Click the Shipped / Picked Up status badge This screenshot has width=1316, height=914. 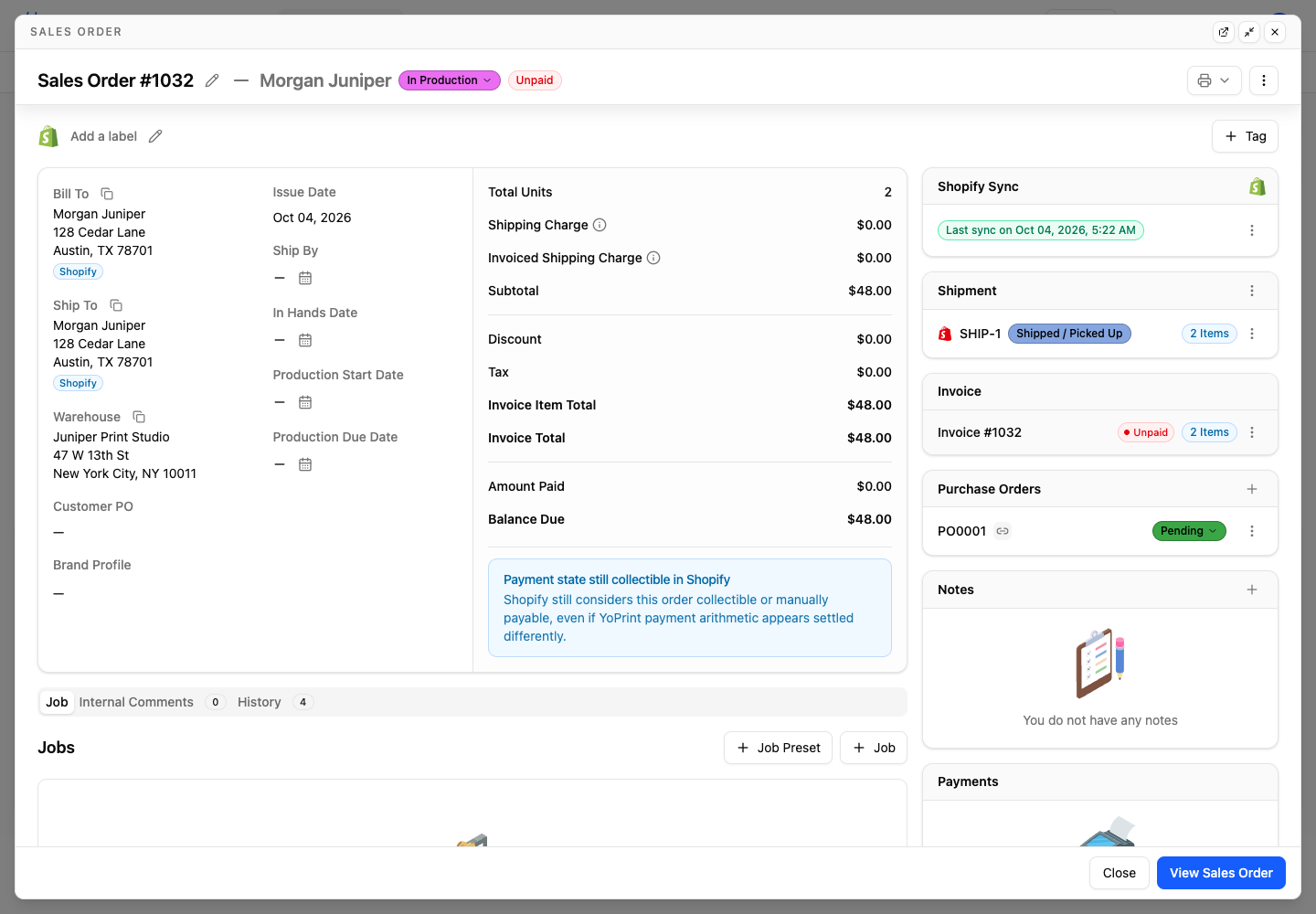1069,334
